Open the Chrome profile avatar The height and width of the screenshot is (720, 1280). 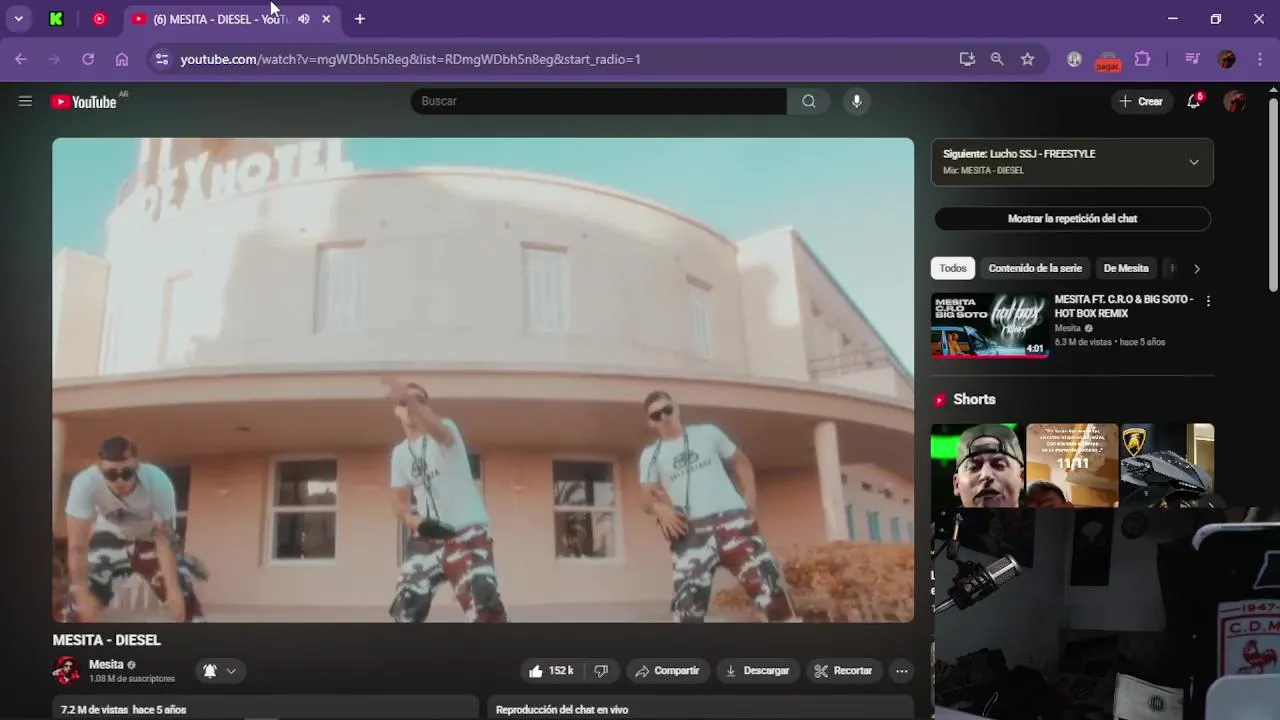click(1227, 59)
